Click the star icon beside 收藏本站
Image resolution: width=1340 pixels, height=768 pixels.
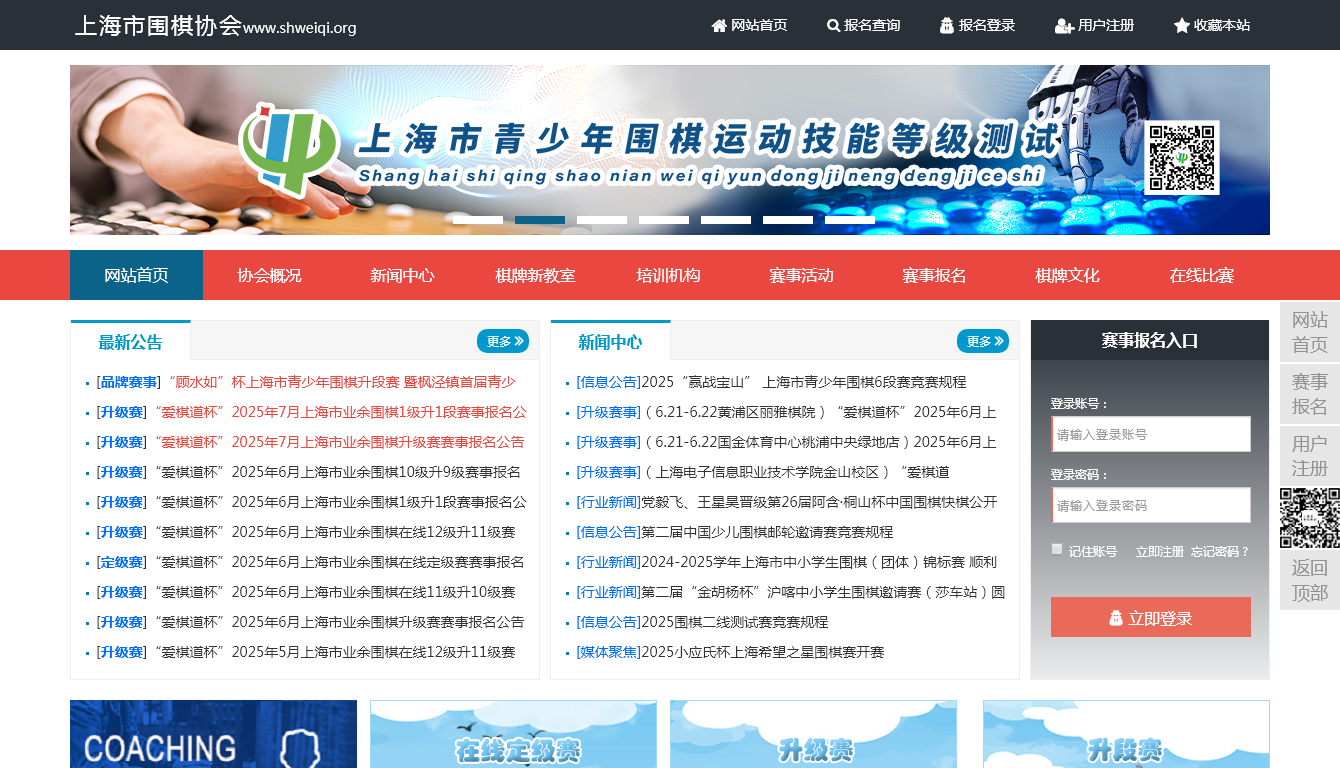(x=1182, y=26)
